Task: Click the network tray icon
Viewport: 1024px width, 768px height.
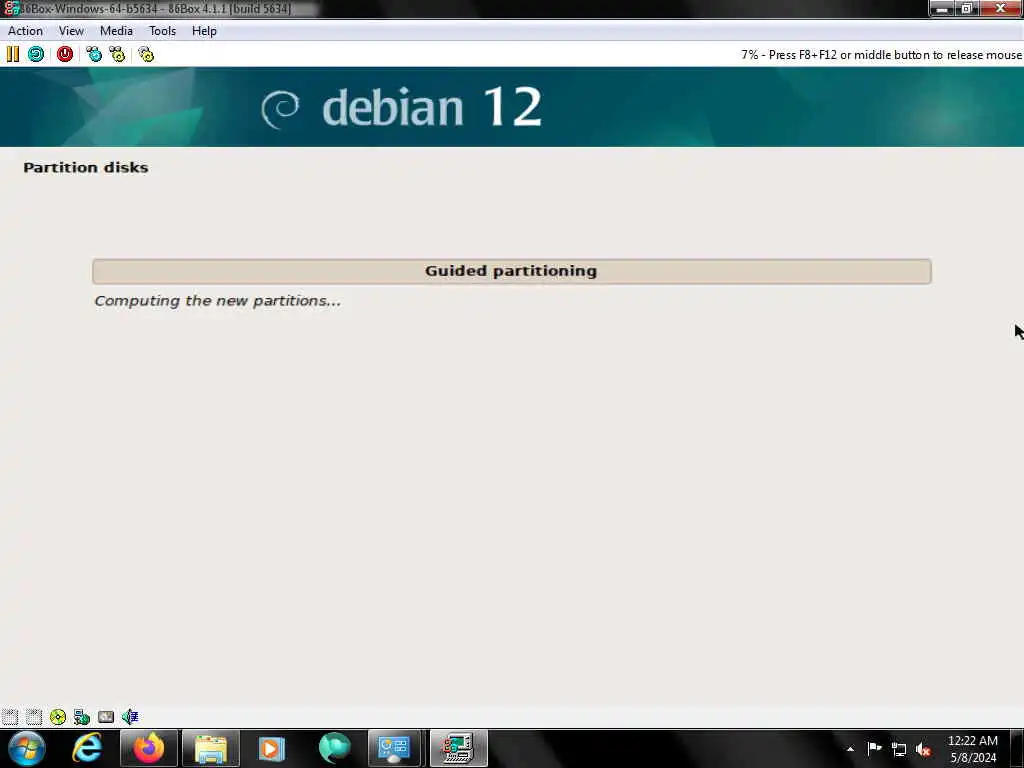Action: 899,750
